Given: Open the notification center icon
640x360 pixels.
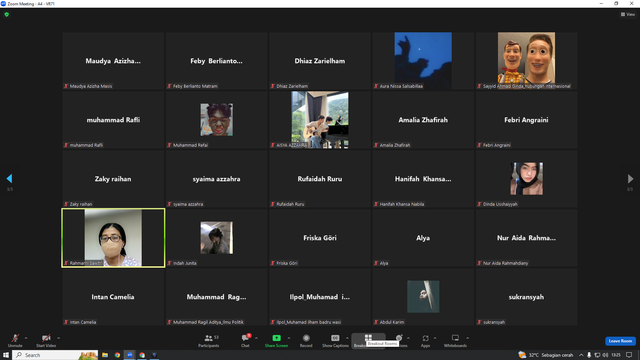Looking at the screenshot, I should (x=629, y=355).
